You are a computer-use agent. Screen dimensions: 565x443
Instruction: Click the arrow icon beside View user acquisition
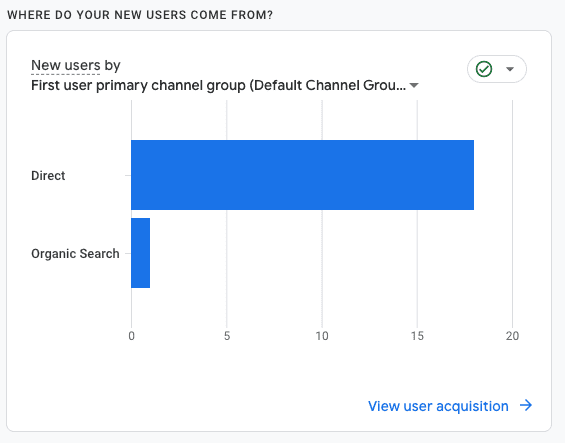tap(526, 405)
